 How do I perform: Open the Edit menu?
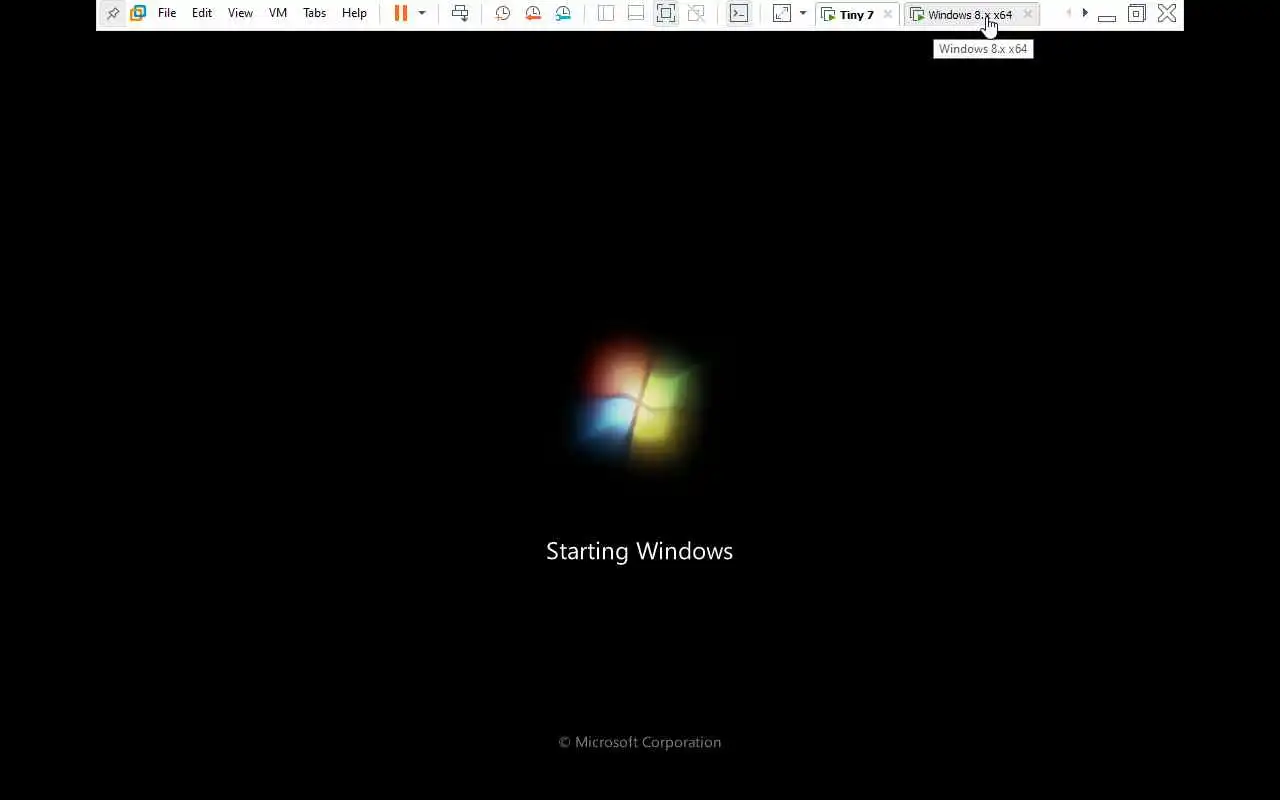[202, 14]
